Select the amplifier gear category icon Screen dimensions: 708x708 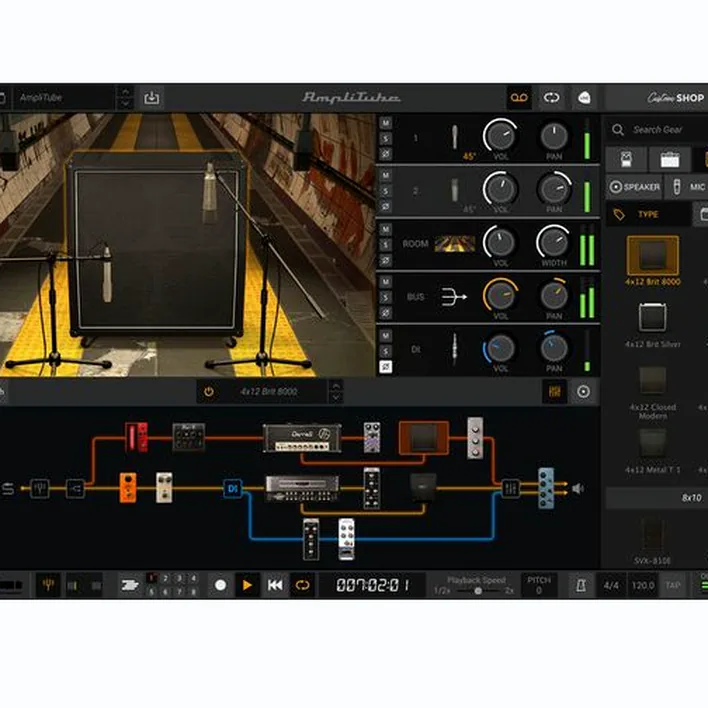[670, 159]
